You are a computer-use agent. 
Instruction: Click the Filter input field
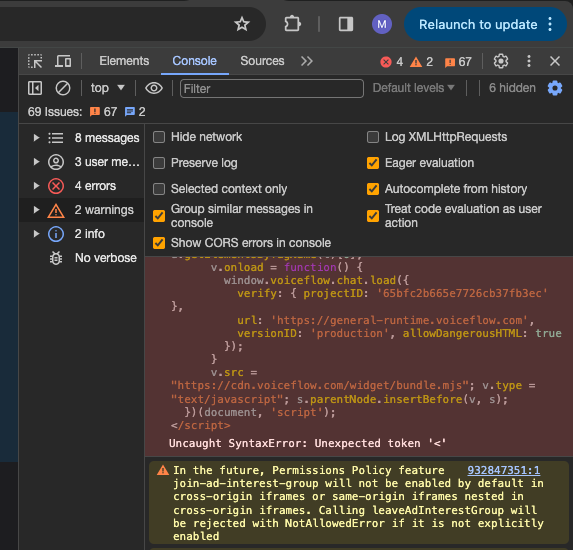pos(272,88)
